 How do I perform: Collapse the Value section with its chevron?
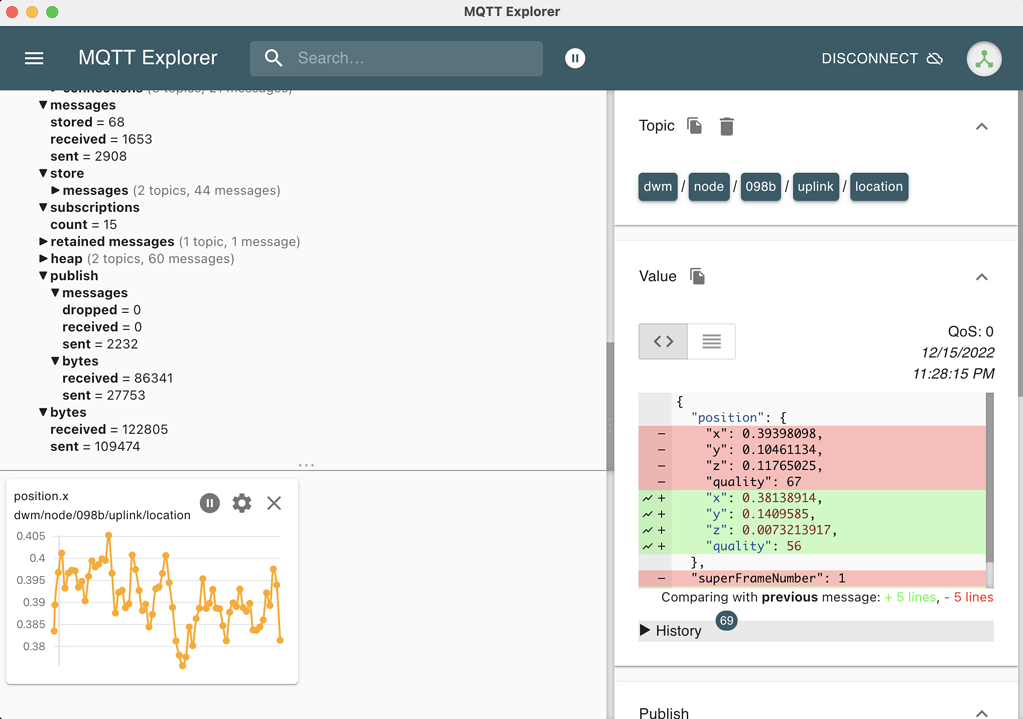click(981, 277)
